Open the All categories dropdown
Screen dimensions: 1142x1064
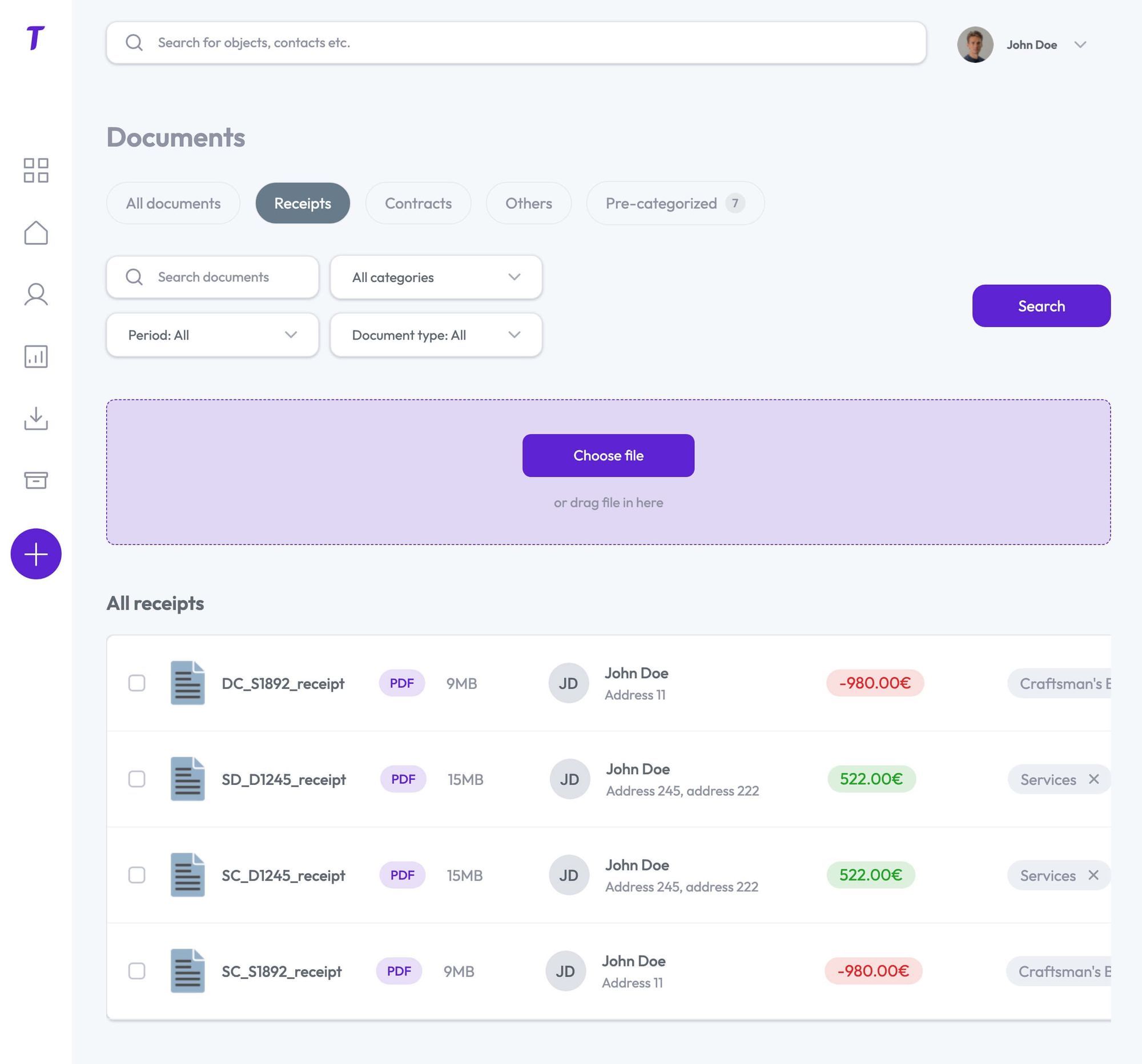pos(435,277)
